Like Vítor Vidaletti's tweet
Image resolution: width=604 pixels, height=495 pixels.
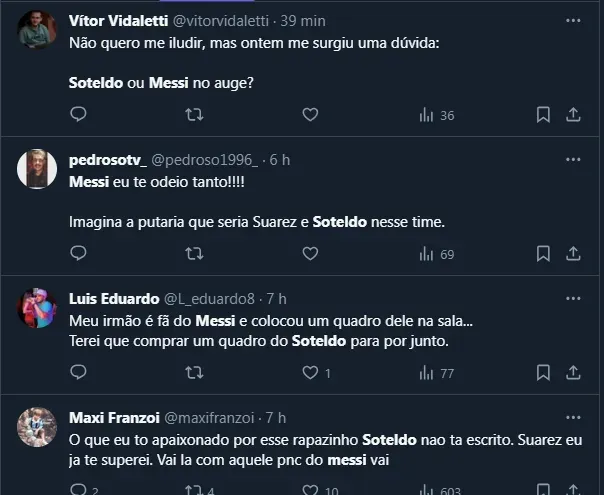[310, 115]
